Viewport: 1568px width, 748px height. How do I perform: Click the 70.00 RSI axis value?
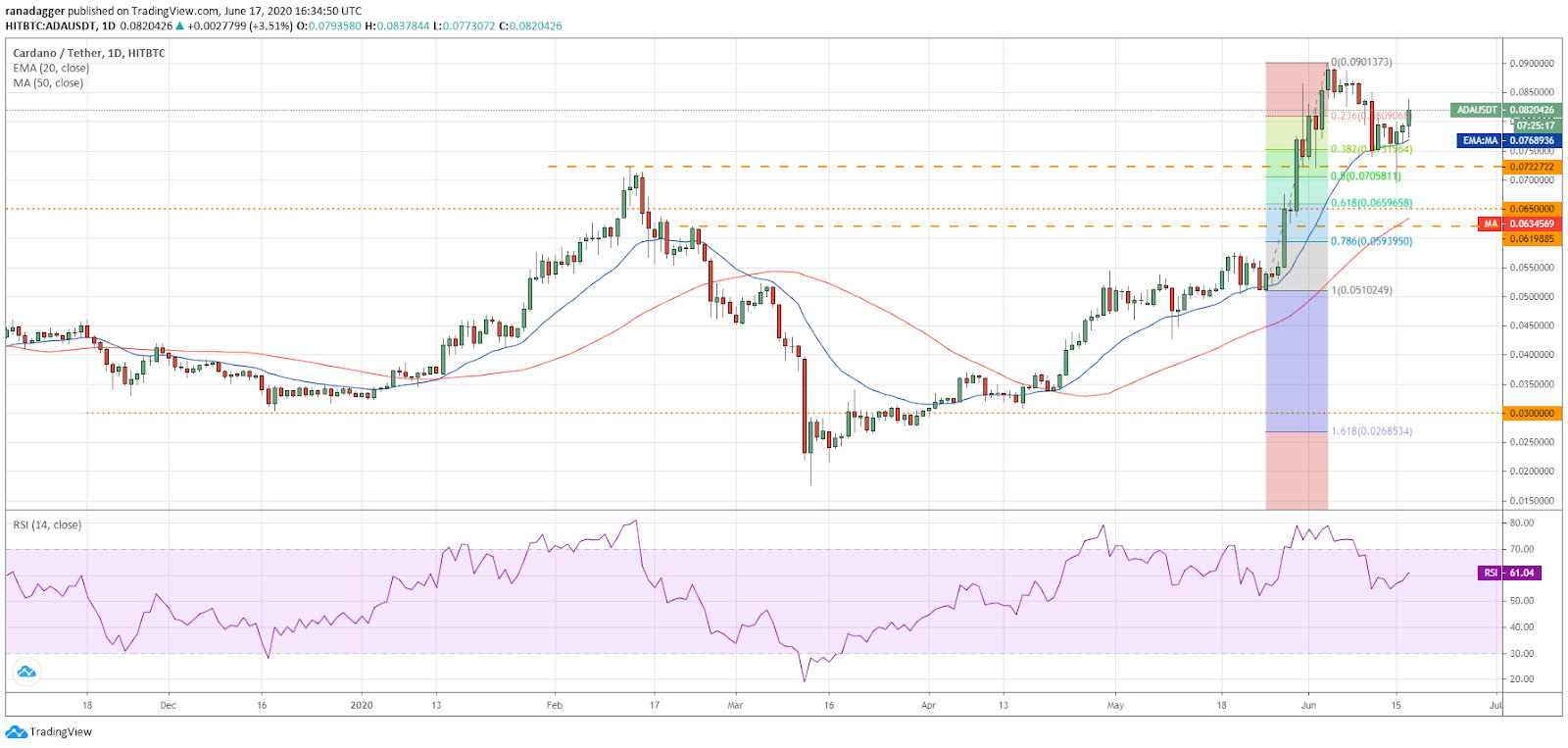(1522, 549)
